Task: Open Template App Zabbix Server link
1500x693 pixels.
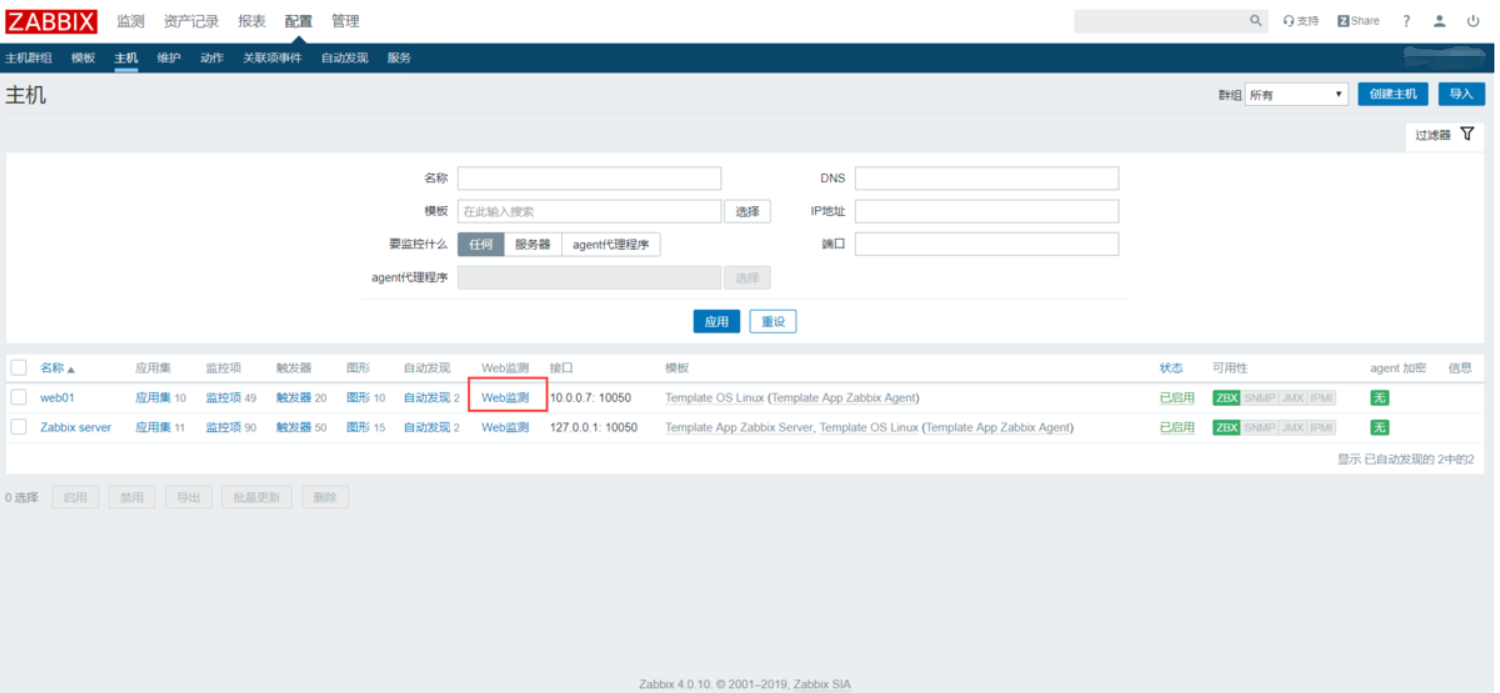Action: pos(739,428)
